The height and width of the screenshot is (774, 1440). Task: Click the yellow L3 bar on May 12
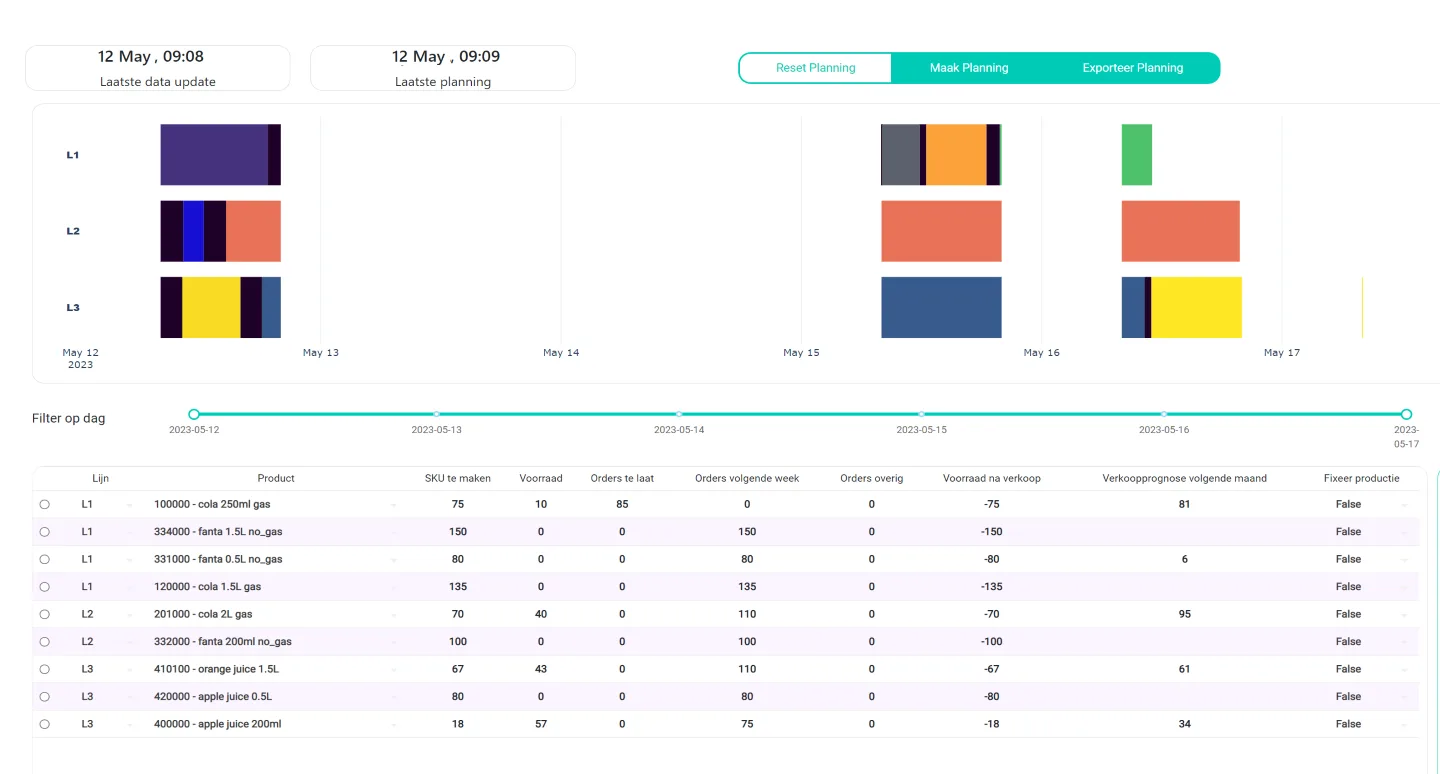(211, 307)
